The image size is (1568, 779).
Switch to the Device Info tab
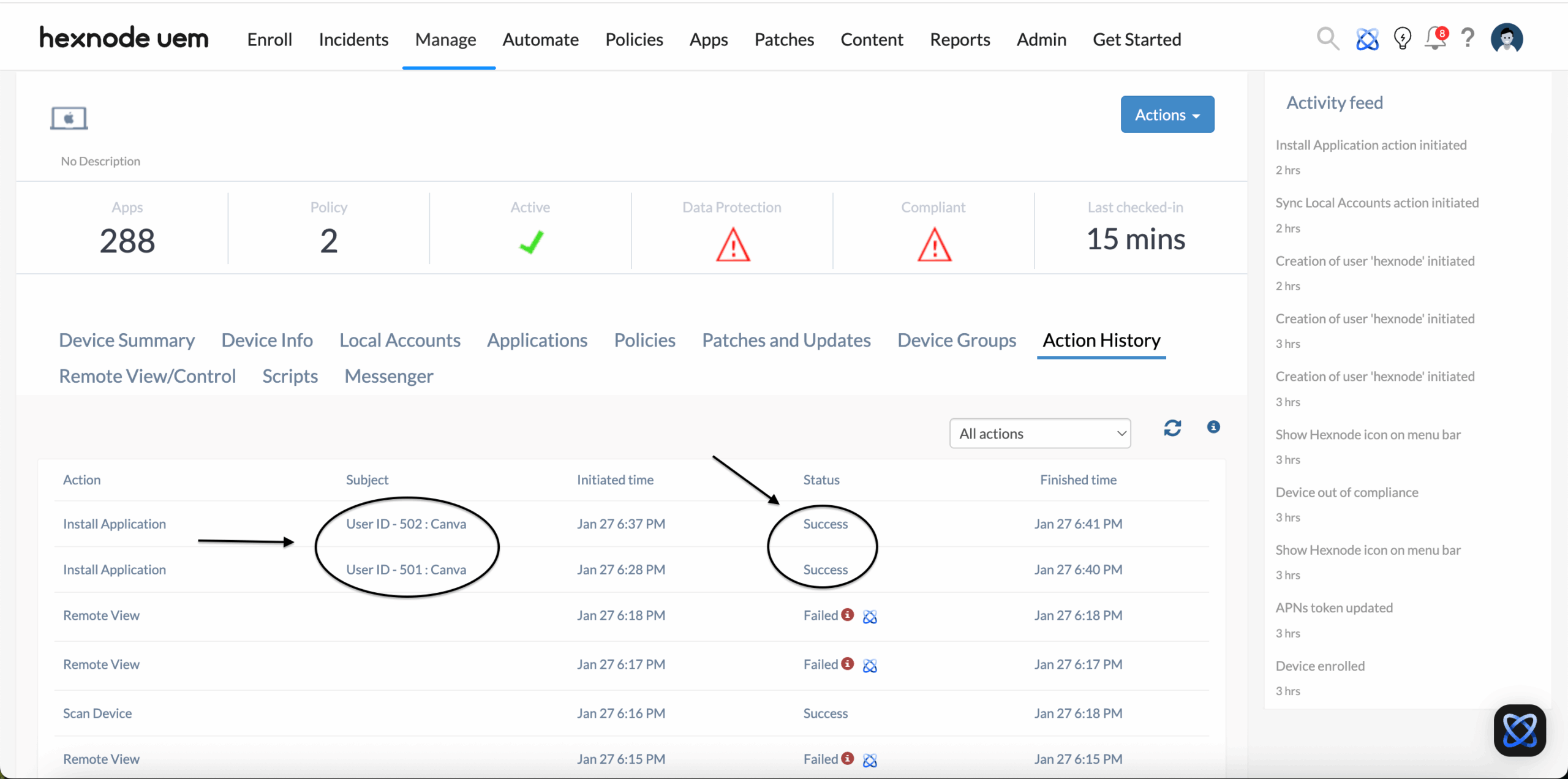(x=267, y=340)
